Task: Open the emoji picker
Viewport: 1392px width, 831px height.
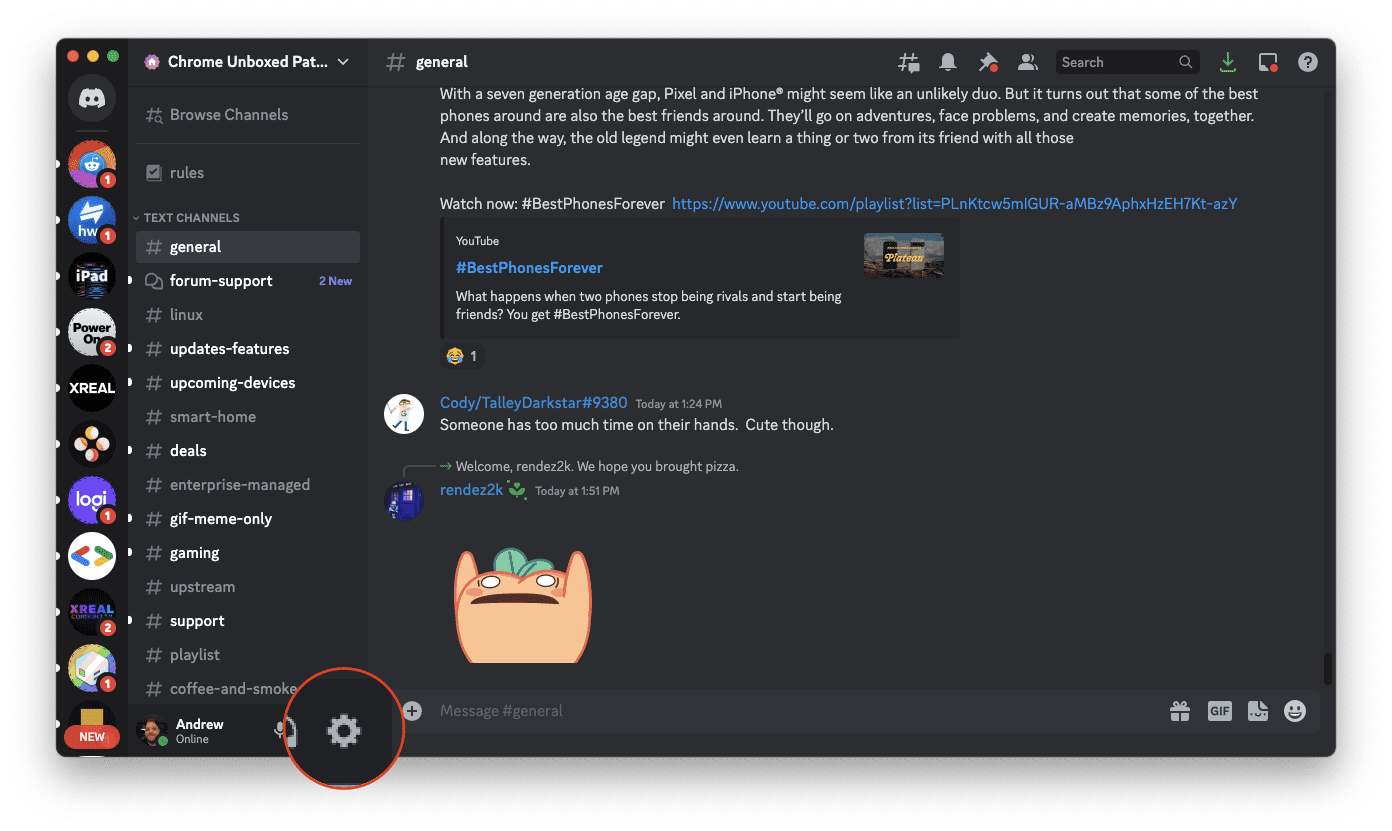Action: coord(1295,711)
